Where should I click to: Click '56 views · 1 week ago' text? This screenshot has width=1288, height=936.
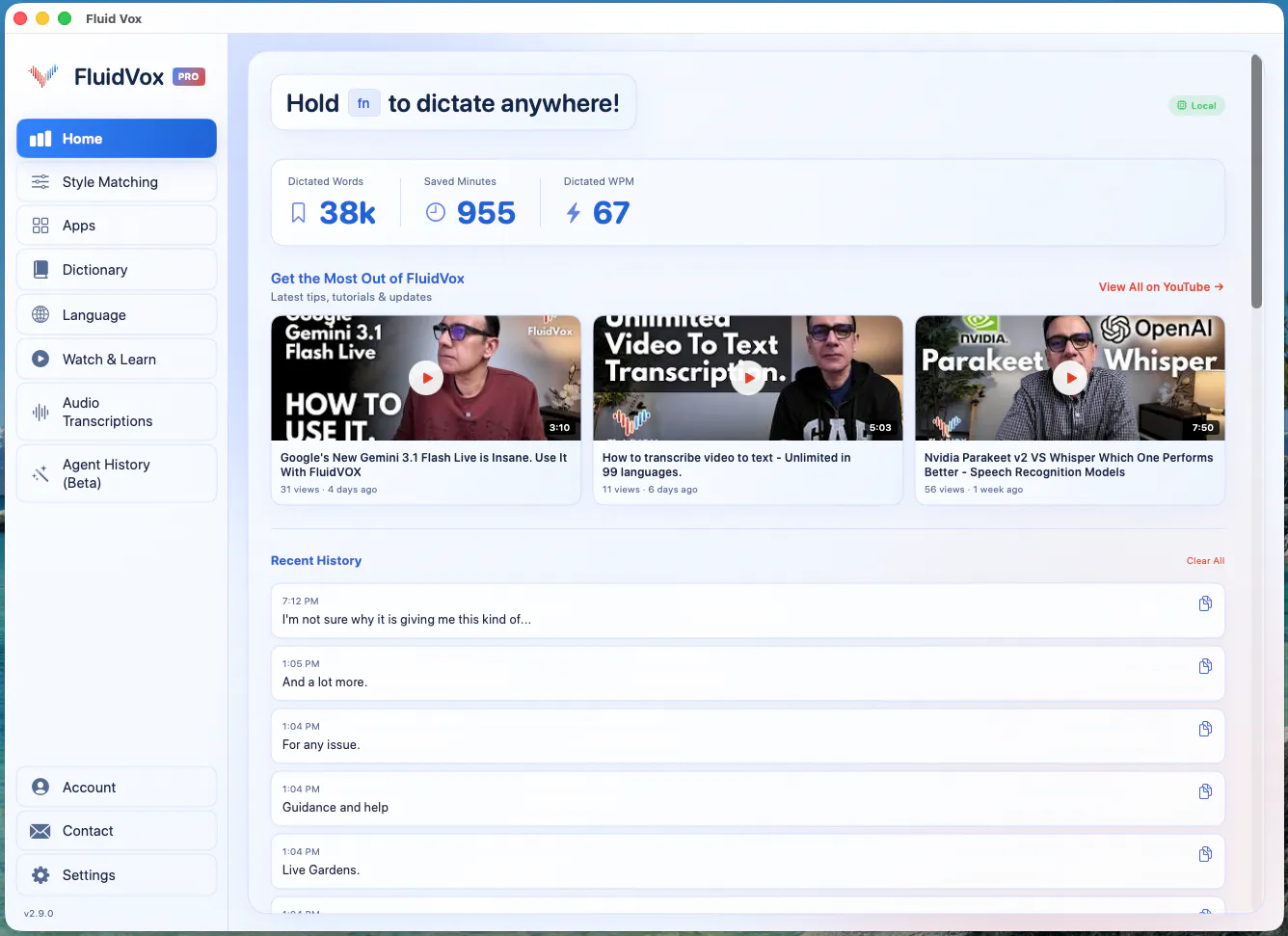[x=974, y=490]
